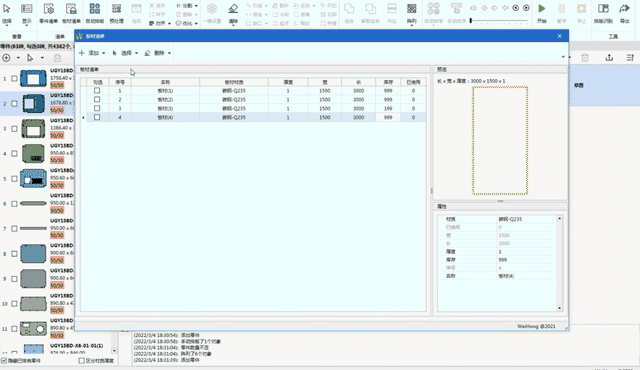640x370 pixels.
Task: Click the Export (导出) arrow icon
Action: [624, 9]
